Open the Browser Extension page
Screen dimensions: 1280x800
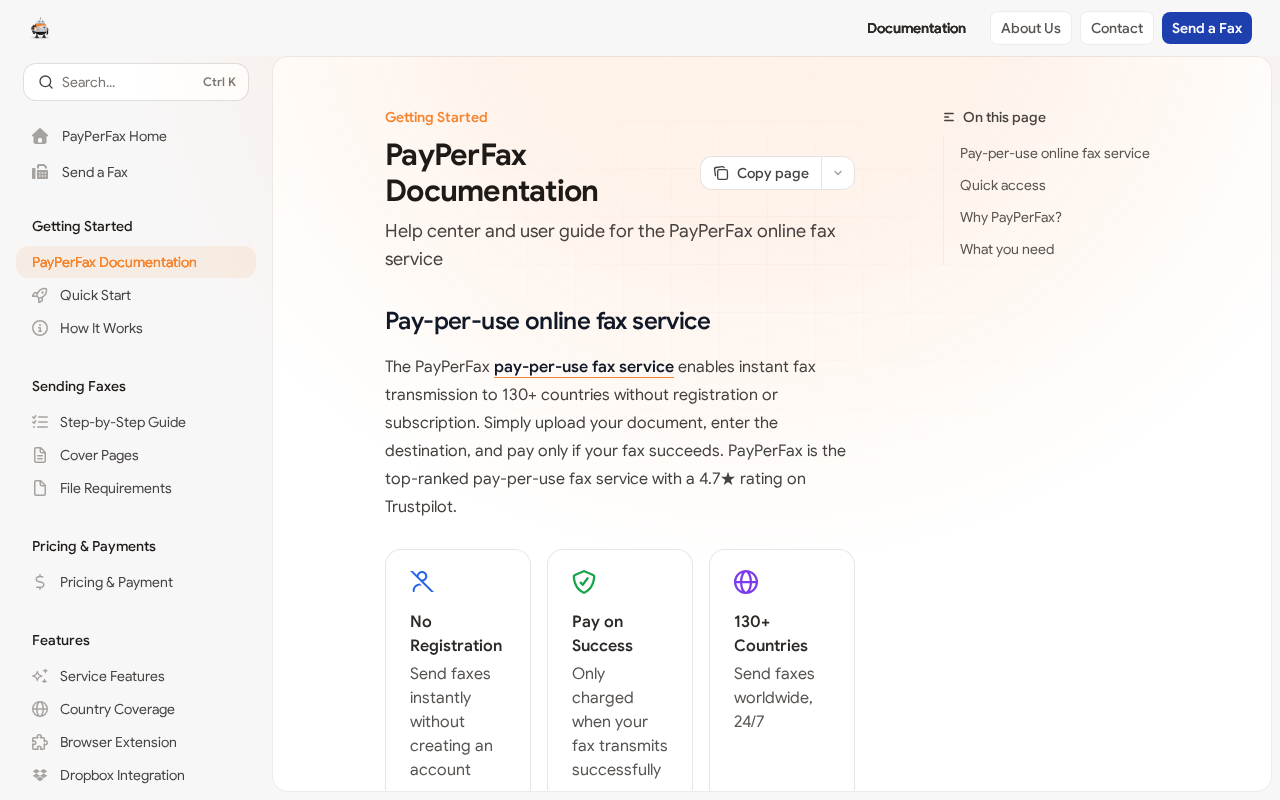click(136, 742)
